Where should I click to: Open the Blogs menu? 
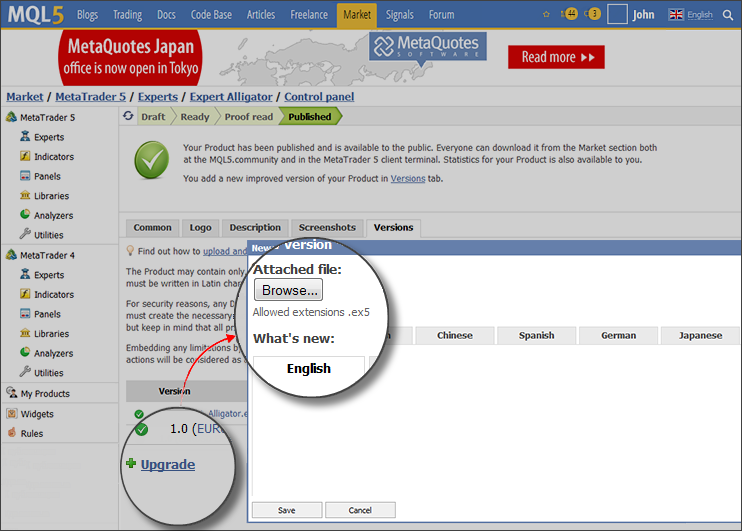tap(88, 15)
